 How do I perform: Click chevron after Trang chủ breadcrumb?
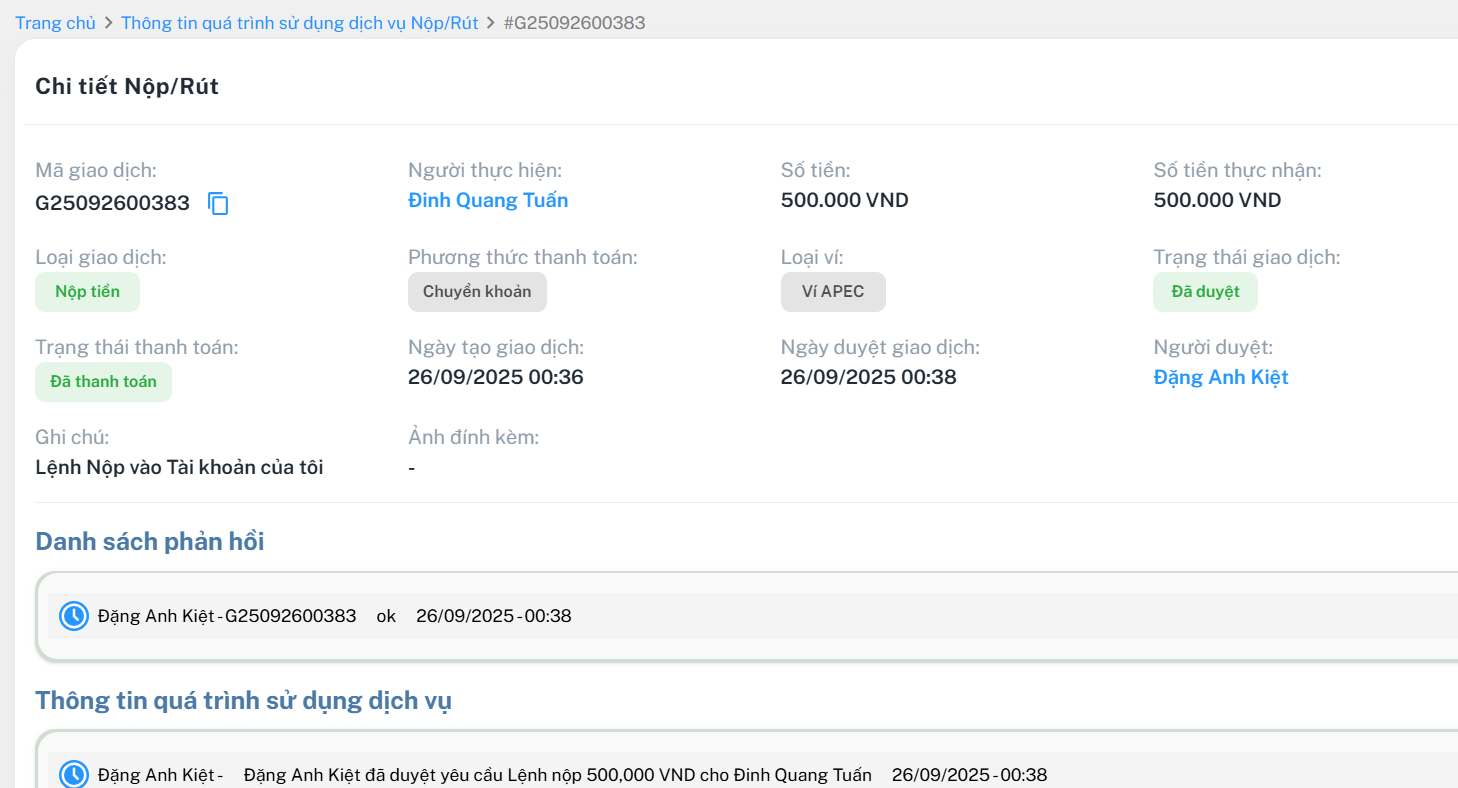coord(108,23)
